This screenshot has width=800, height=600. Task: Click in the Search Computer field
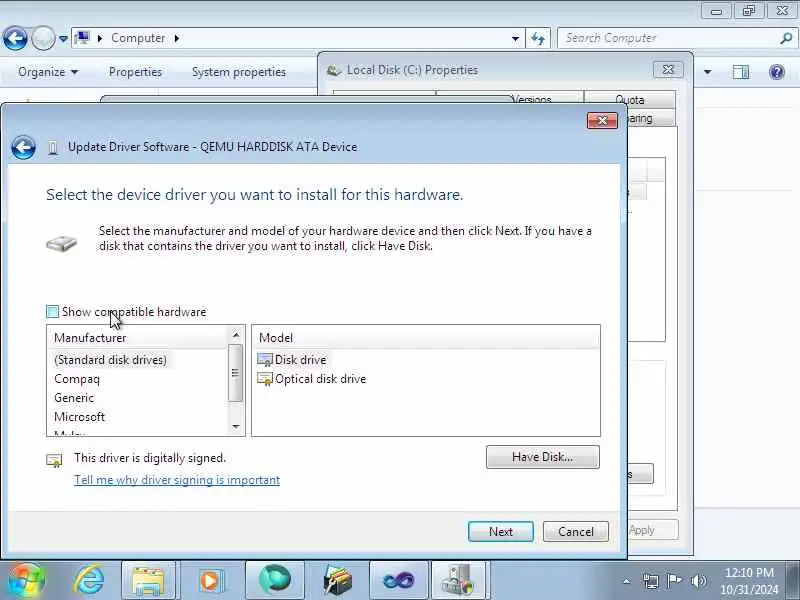[668, 38]
